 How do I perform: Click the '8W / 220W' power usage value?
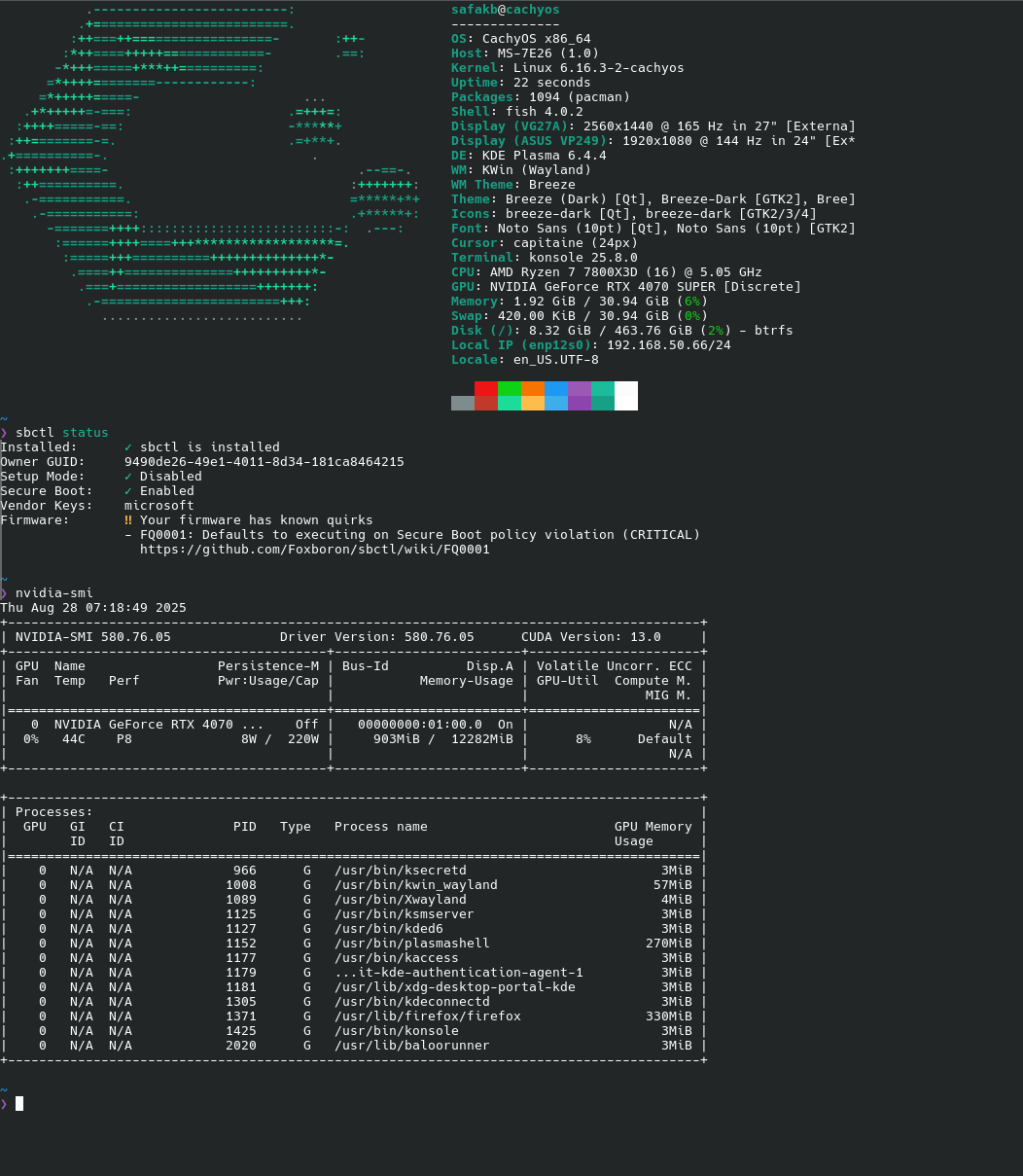pyautogui.click(x=280, y=739)
